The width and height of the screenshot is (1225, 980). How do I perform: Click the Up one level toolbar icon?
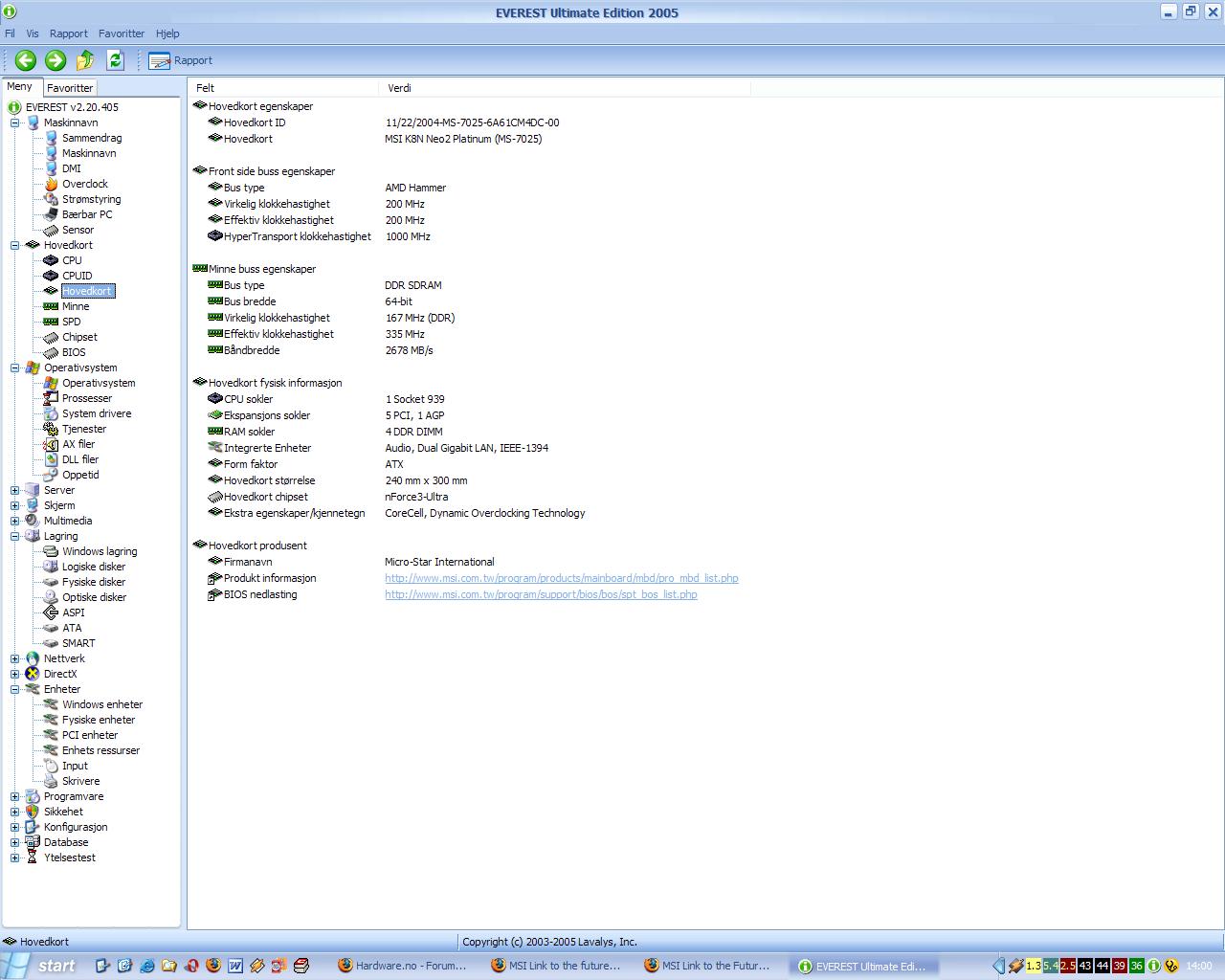click(85, 60)
